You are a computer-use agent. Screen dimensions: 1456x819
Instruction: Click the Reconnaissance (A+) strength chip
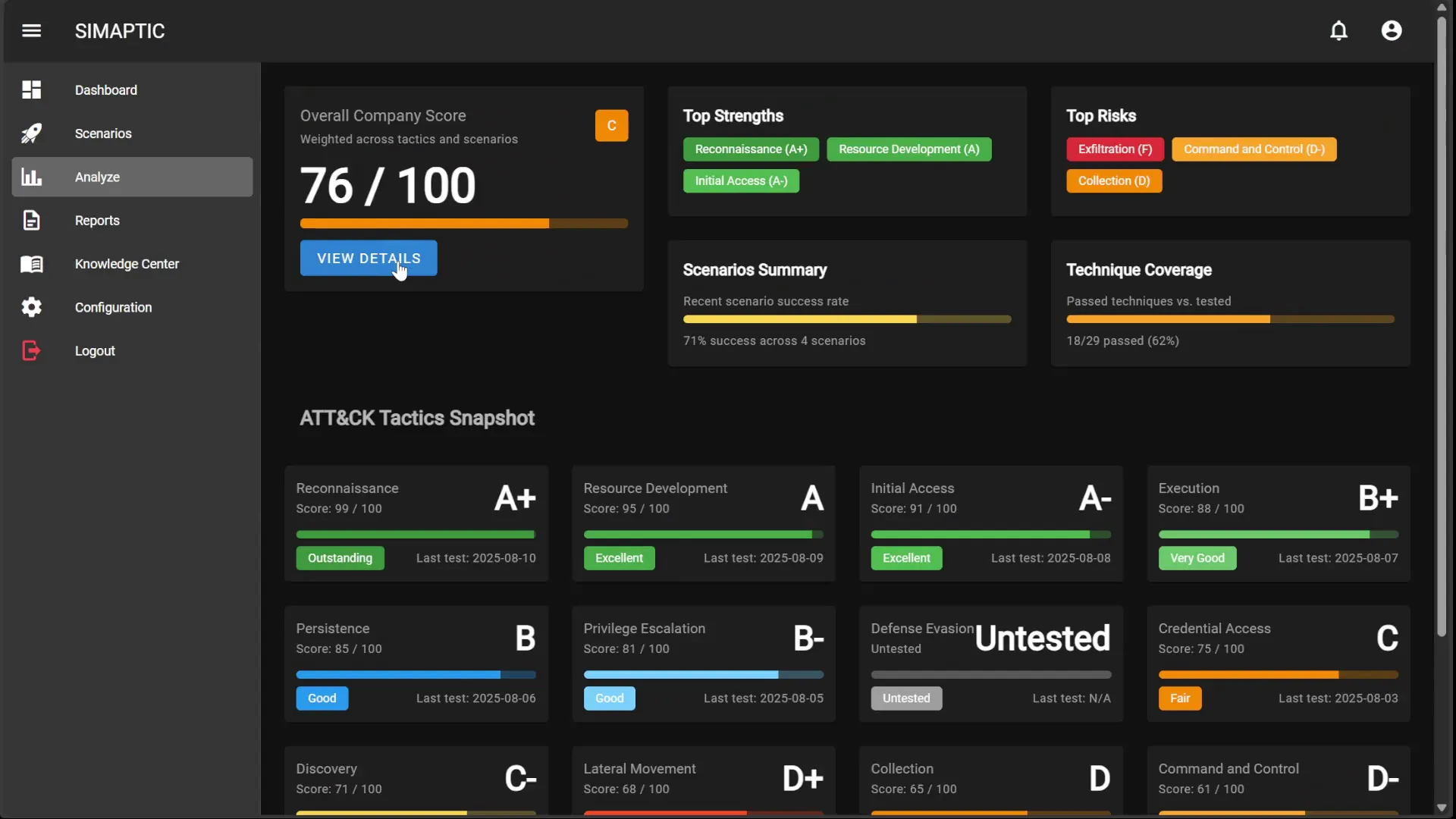(750, 149)
